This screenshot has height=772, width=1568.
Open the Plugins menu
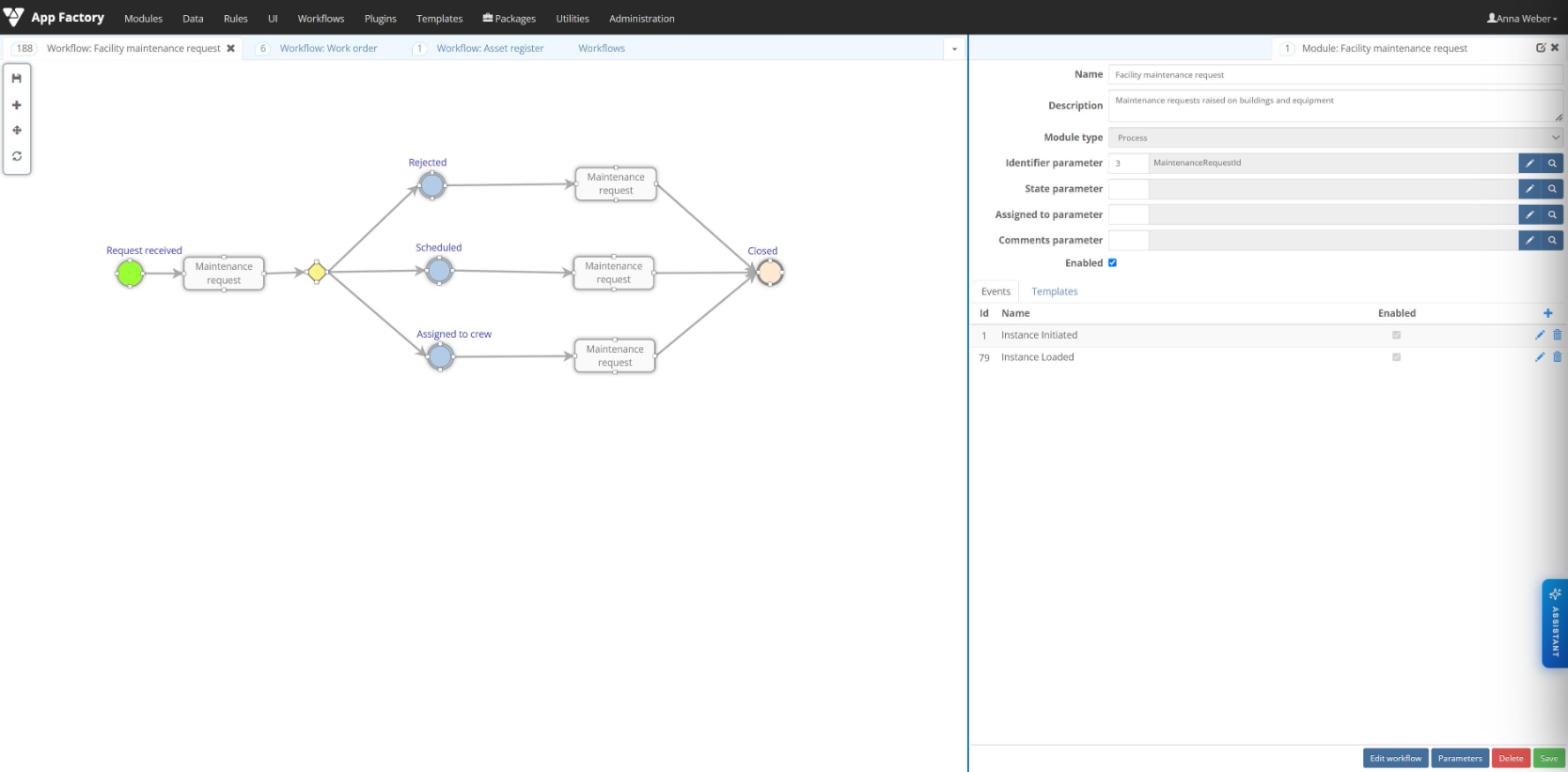[x=380, y=19]
